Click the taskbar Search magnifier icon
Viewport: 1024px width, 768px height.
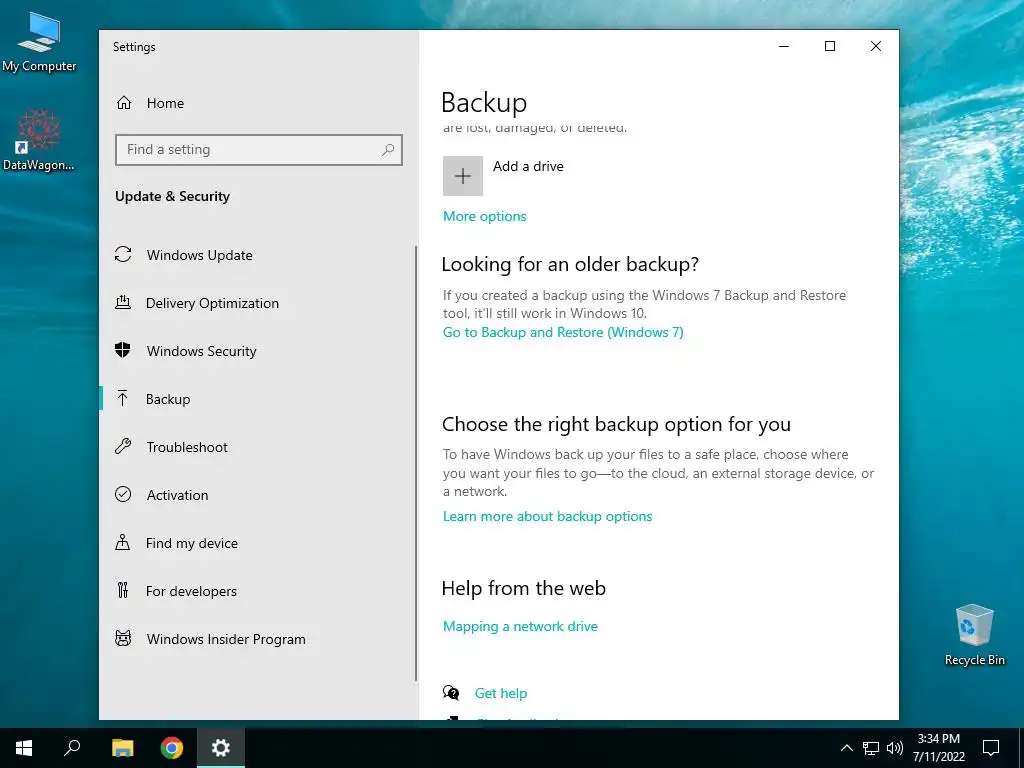72,748
